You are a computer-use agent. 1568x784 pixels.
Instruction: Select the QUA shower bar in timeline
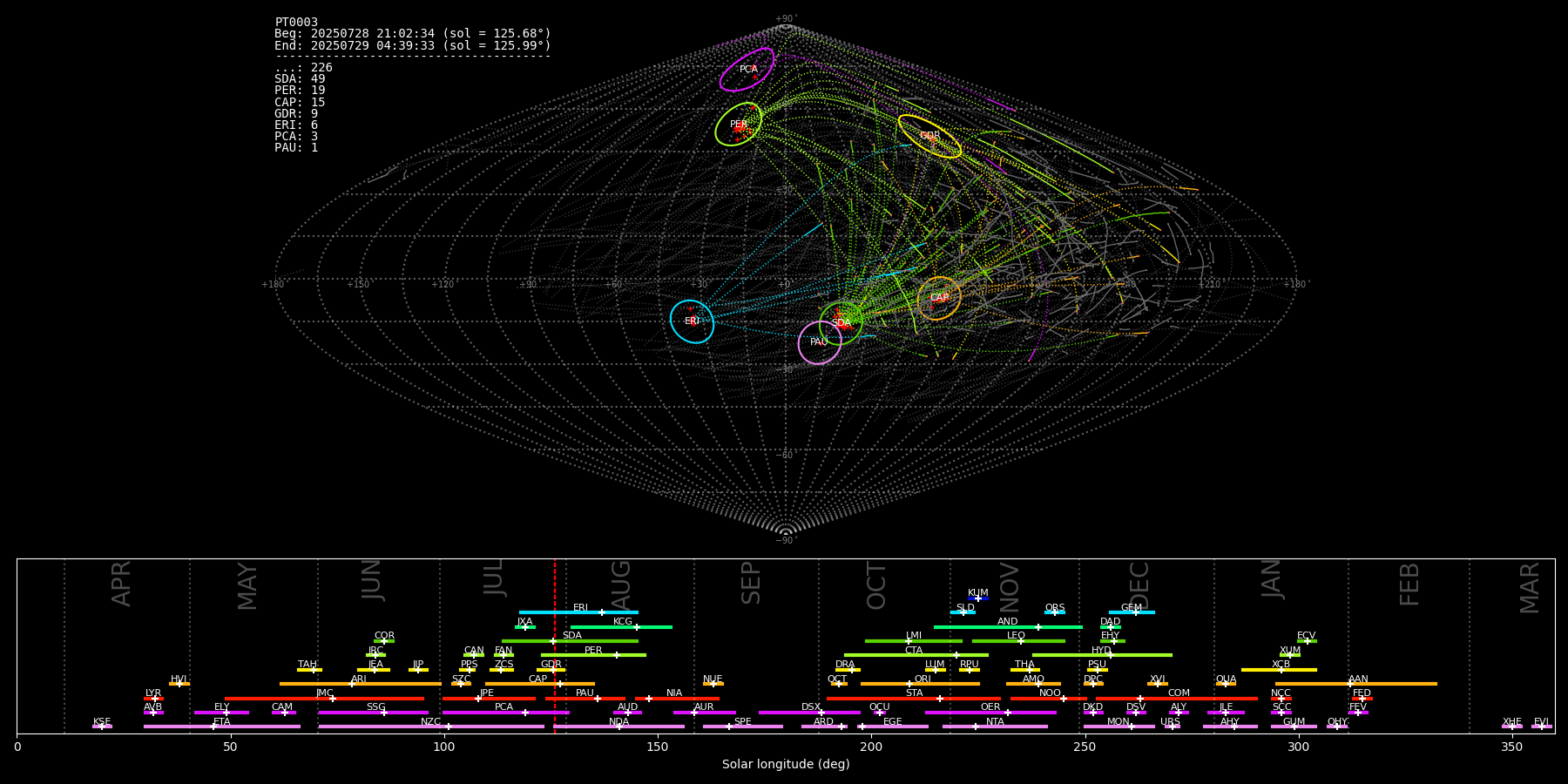1226,684
